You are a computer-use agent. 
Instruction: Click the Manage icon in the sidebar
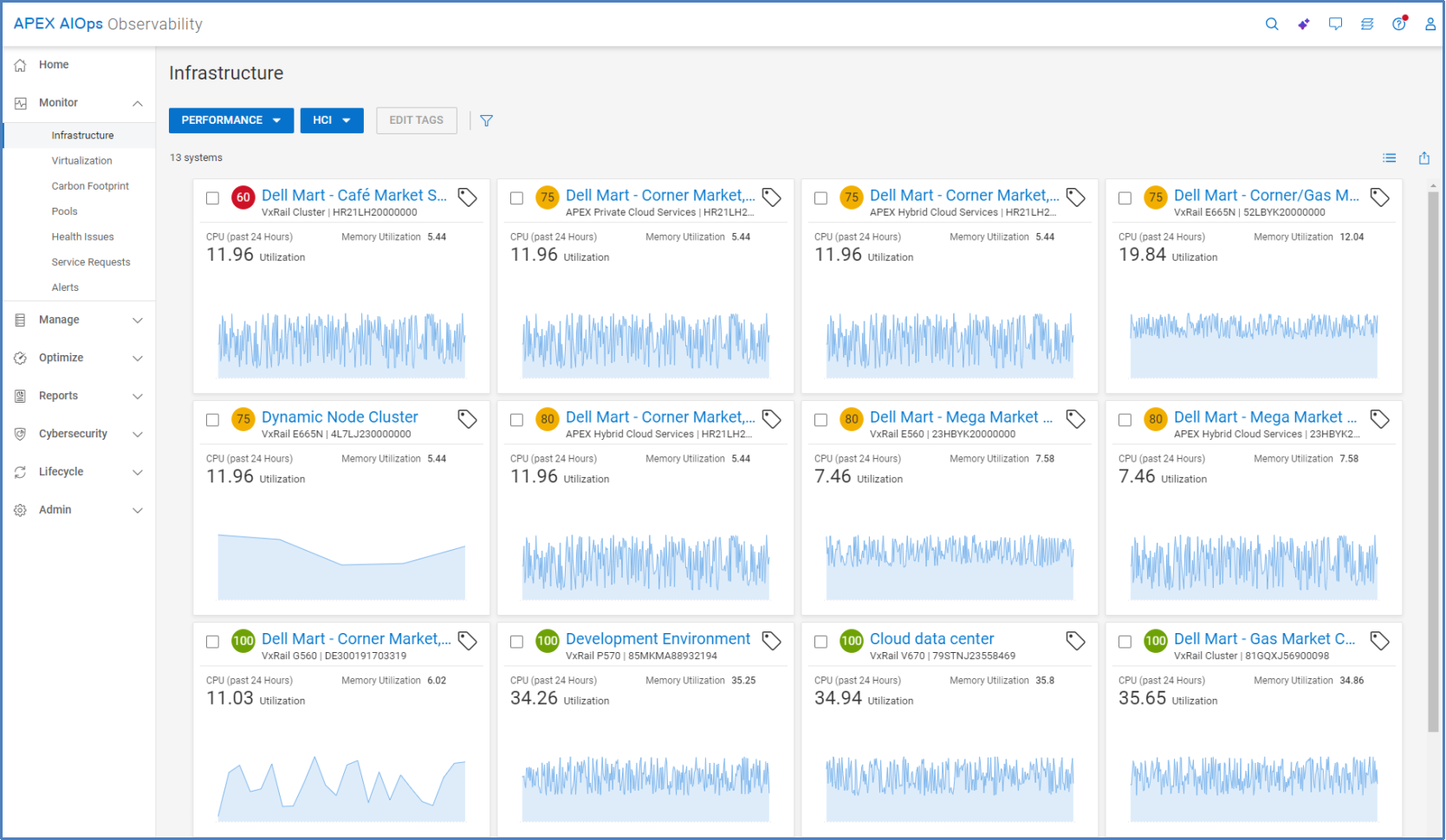pos(21,320)
